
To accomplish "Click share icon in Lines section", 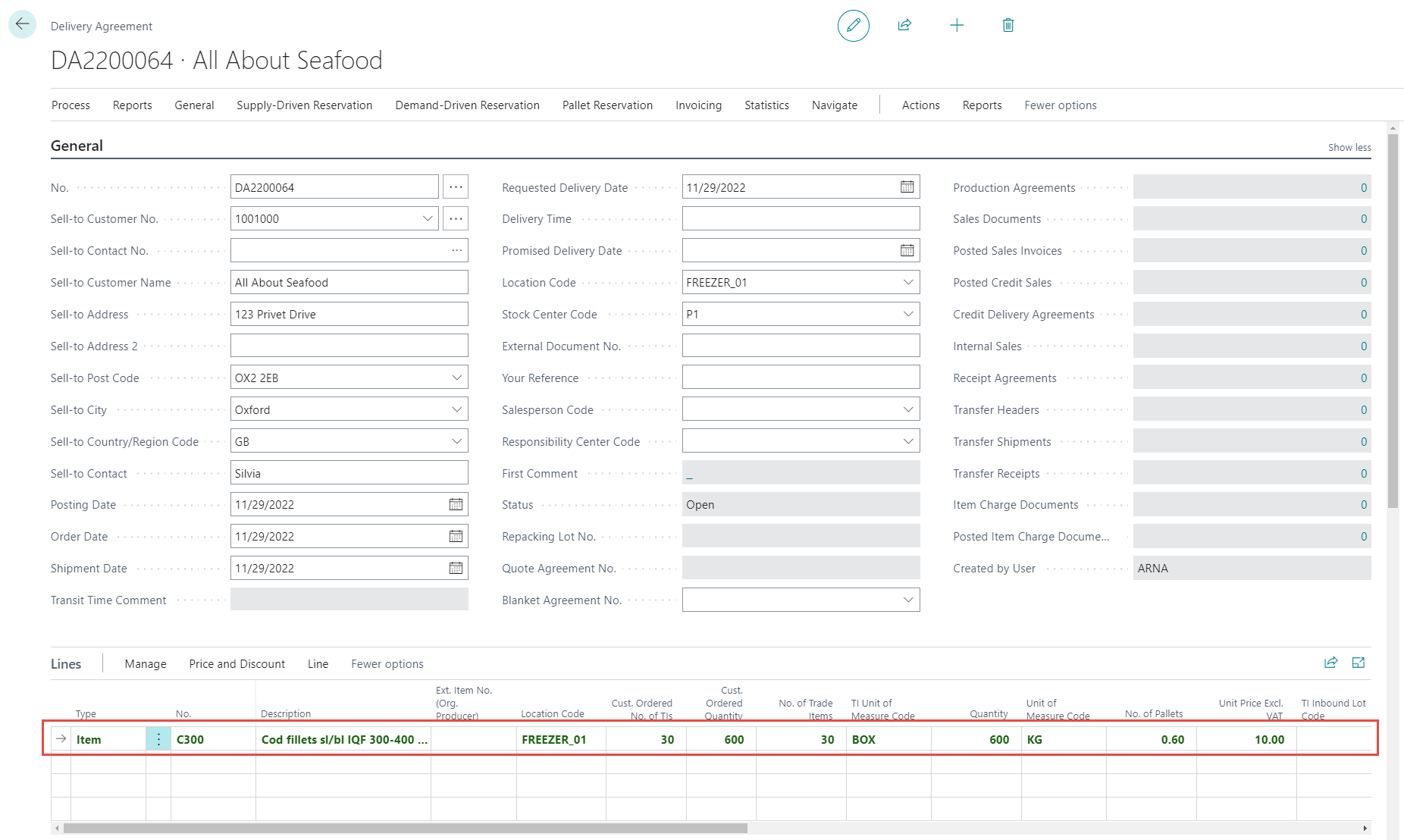I will coord(1330,663).
